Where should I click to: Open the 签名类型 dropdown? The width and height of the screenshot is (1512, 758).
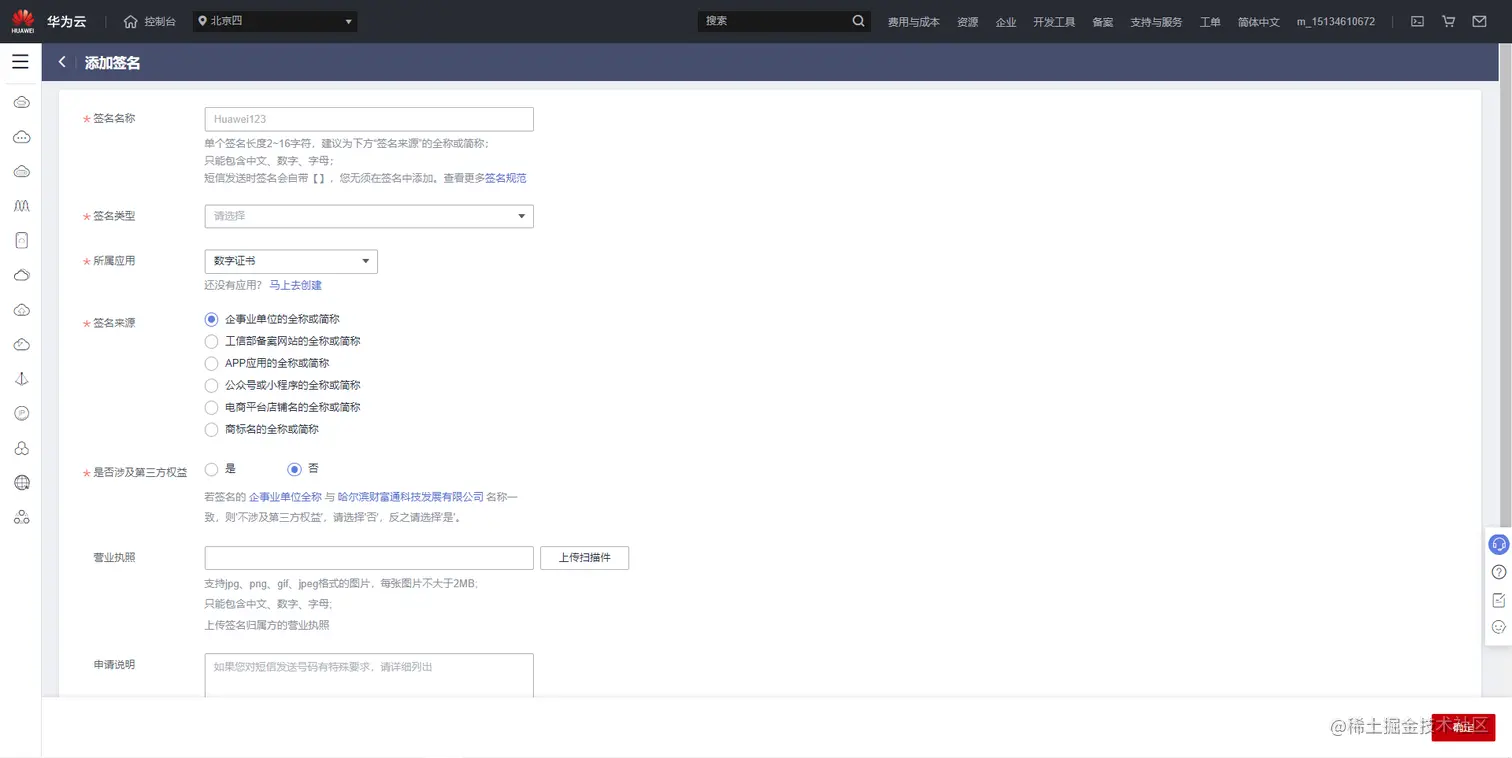click(x=369, y=216)
